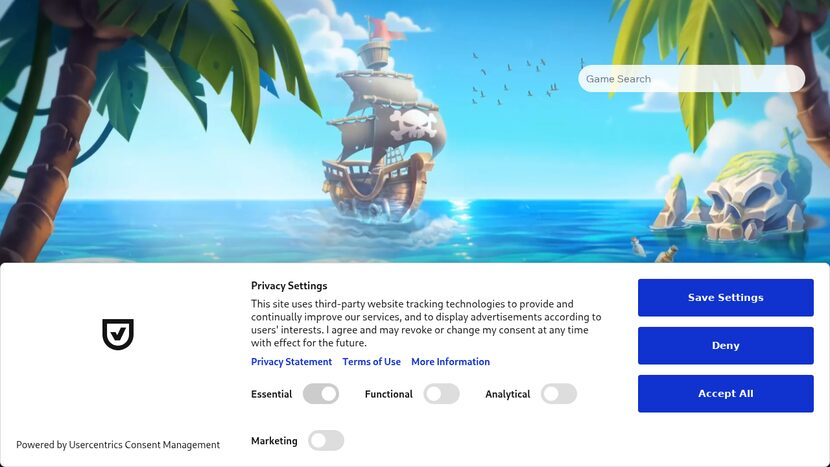
Task: Click the Accept All button
Action: [x=726, y=393]
